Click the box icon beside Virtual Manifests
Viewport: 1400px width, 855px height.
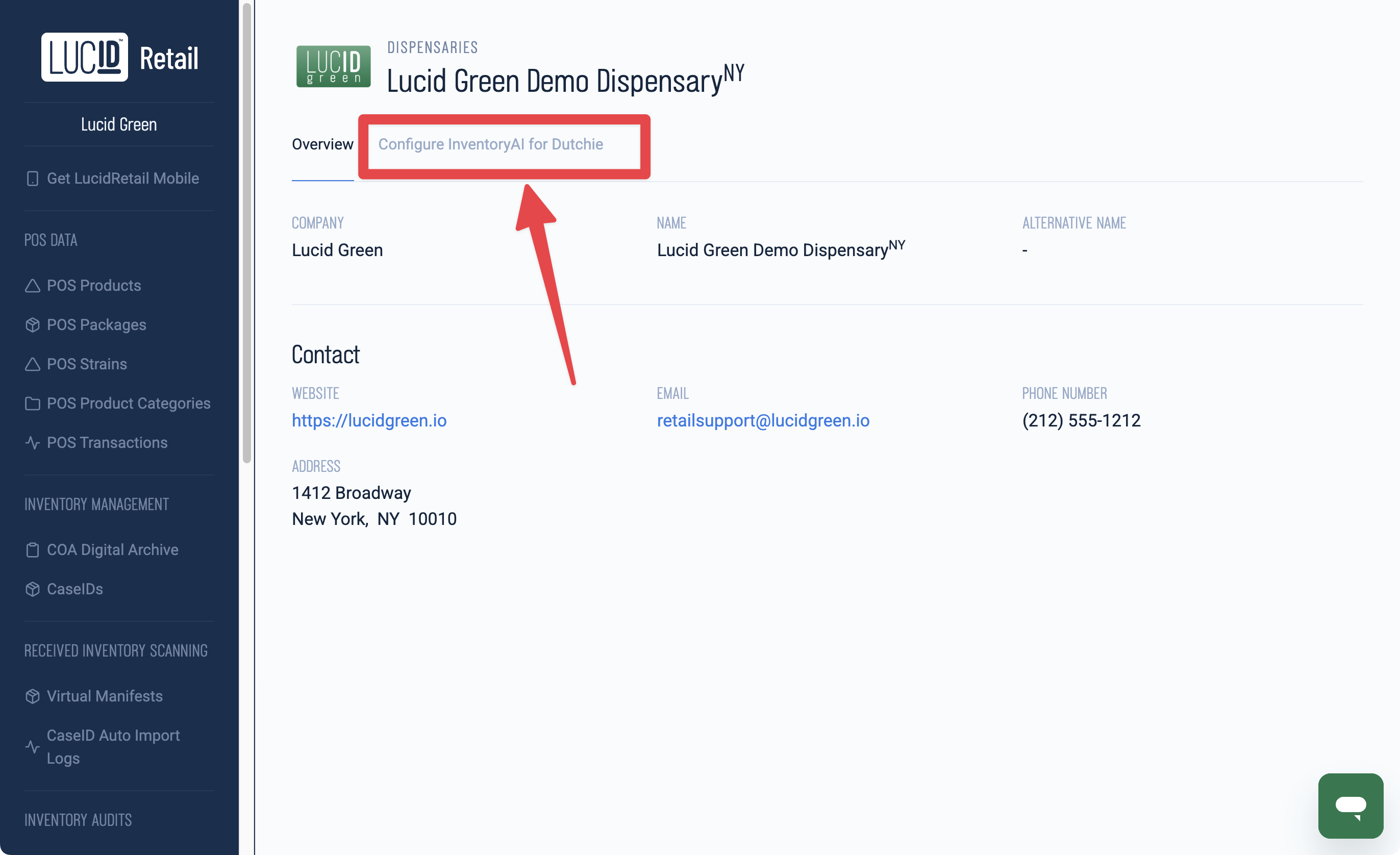[32, 696]
